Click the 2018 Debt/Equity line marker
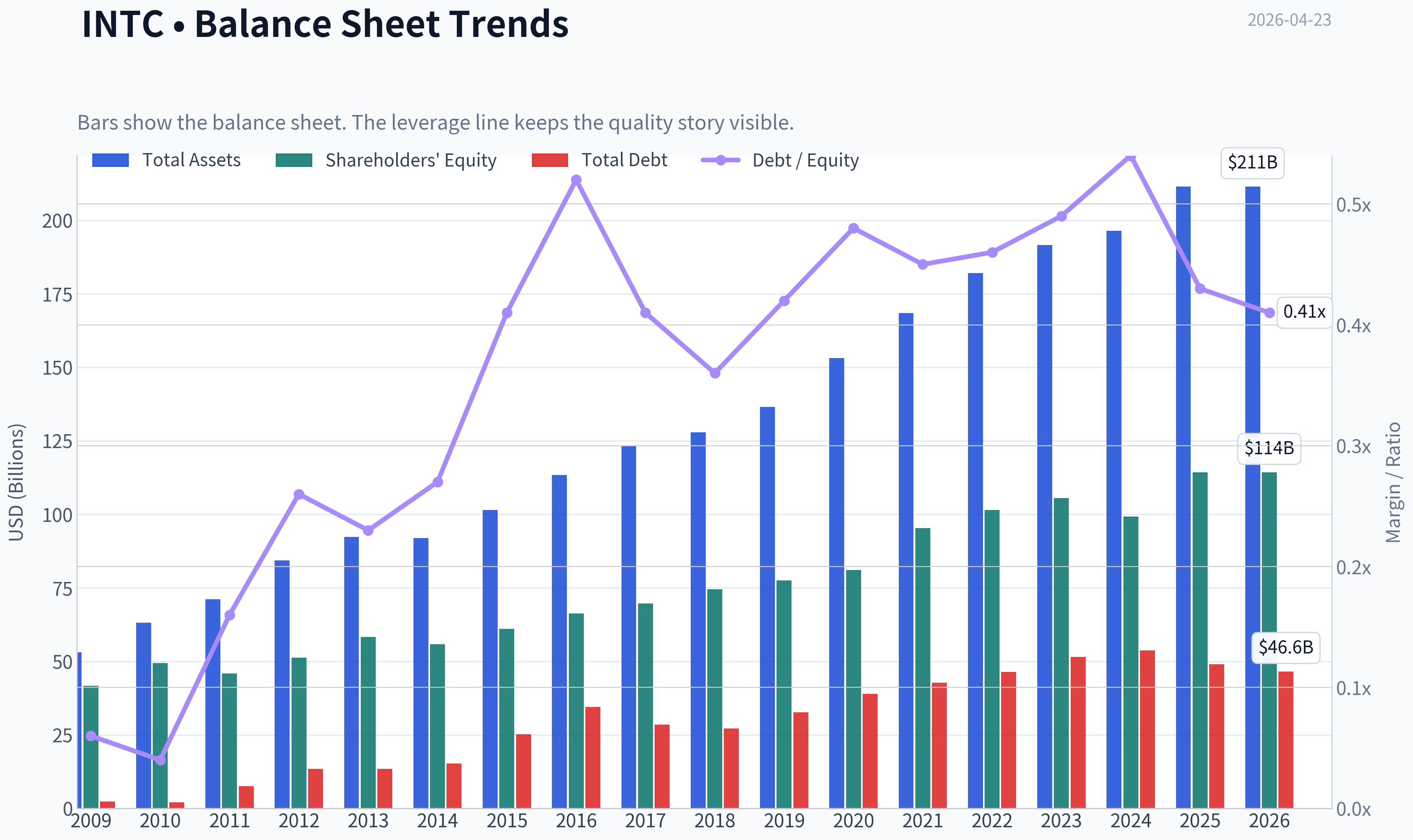 (x=715, y=373)
